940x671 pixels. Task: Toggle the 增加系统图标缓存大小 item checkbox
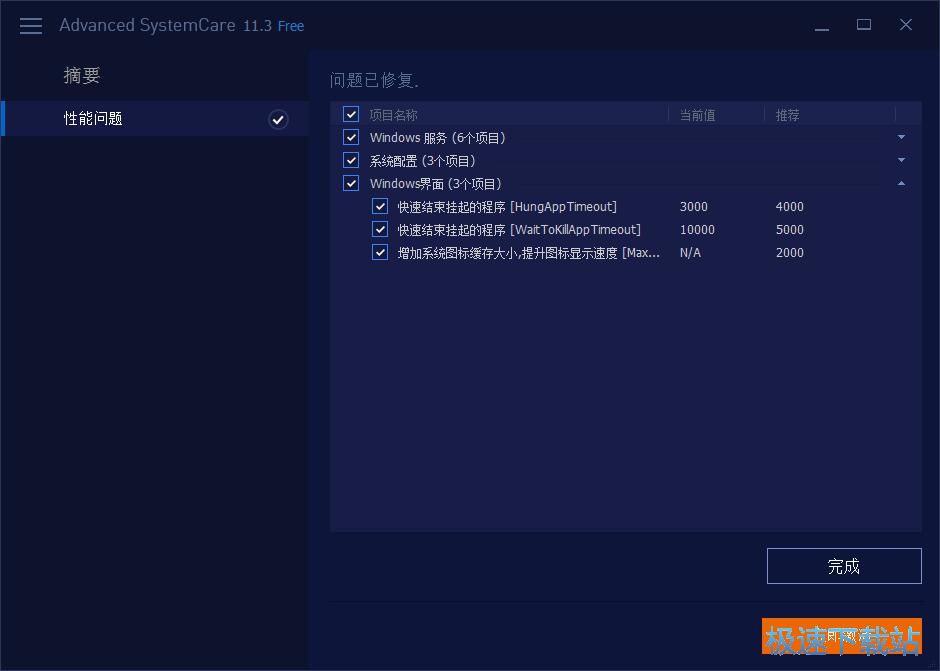click(x=379, y=252)
